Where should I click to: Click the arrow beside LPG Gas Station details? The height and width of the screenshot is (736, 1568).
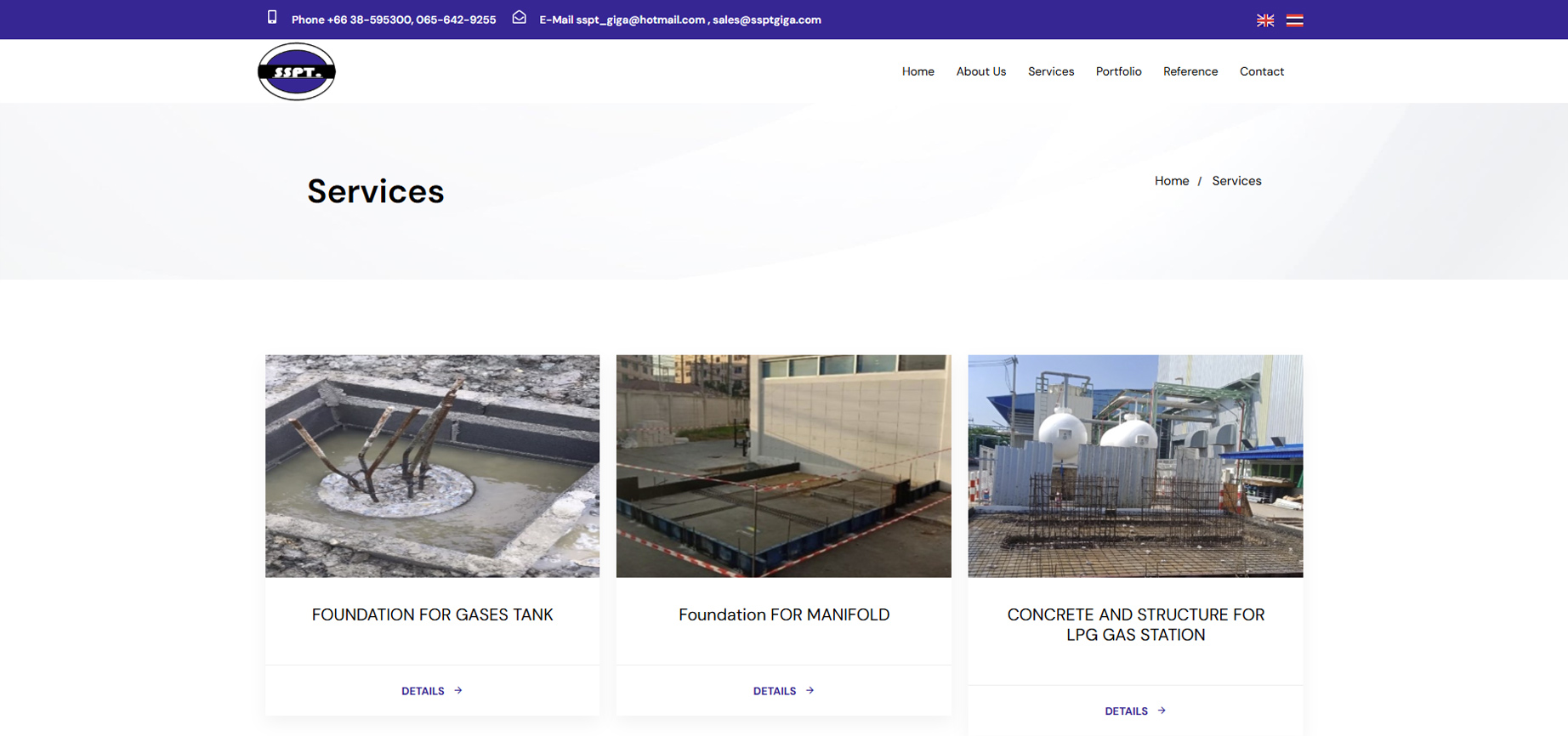(x=1162, y=711)
